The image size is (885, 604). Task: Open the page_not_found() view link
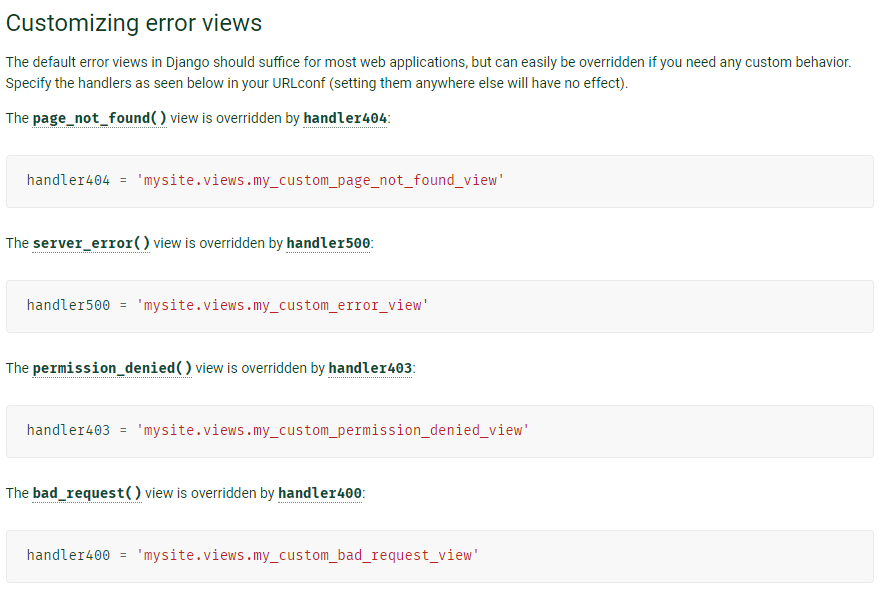pyautogui.click(x=99, y=118)
